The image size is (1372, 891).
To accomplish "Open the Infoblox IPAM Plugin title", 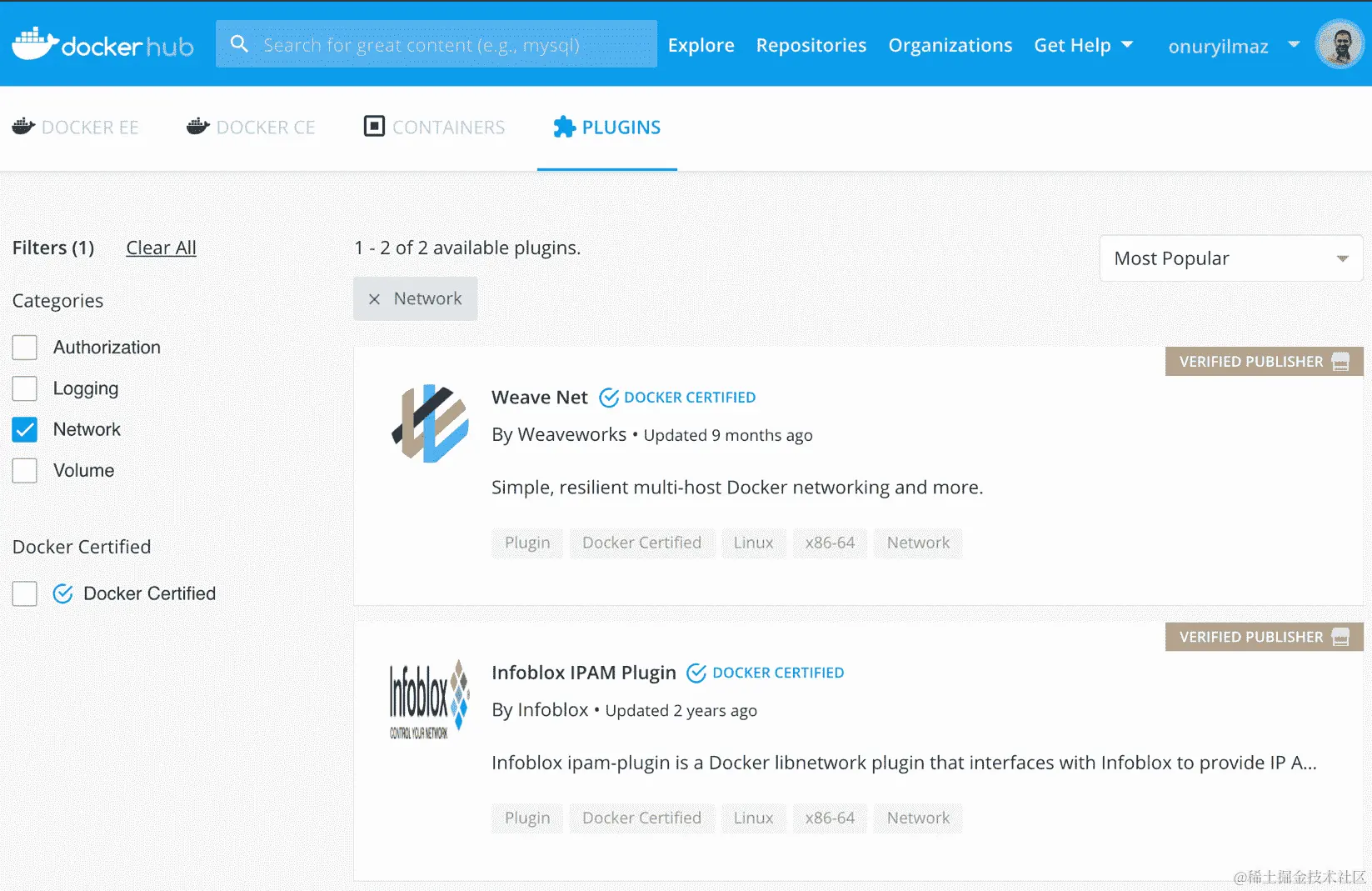I will 584,673.
